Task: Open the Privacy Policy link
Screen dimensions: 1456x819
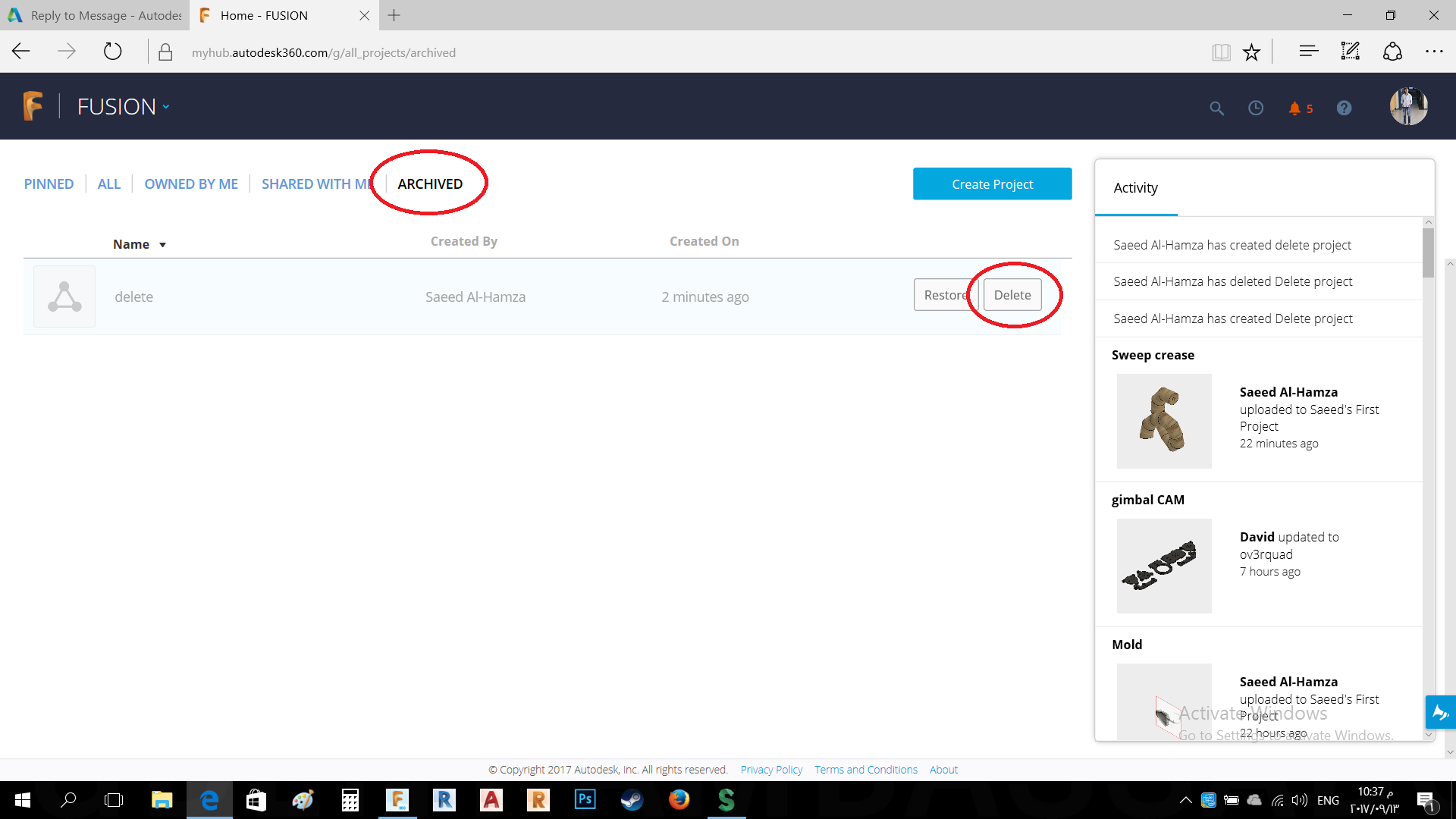Action: pyautogui.click(x=771, y=769)
